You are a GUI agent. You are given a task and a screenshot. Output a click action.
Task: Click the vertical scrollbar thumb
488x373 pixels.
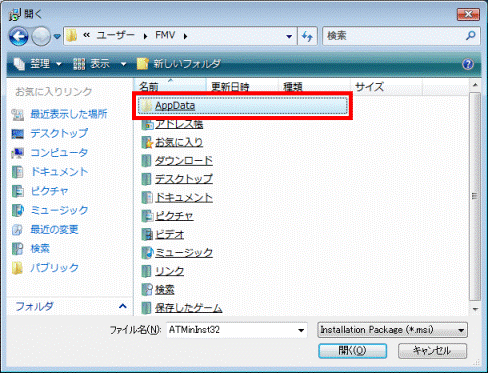tap(475, 197)
